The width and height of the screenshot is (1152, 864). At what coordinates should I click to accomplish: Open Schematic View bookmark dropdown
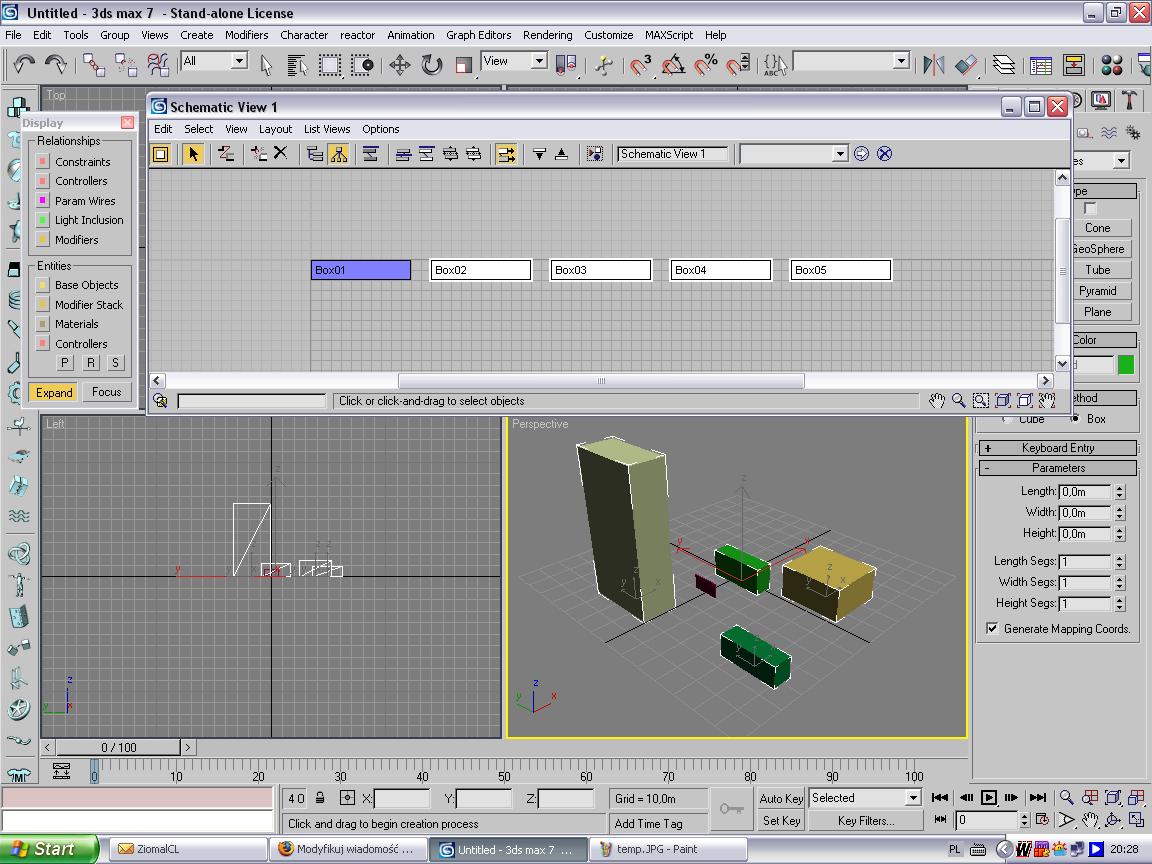click(840, 154)
